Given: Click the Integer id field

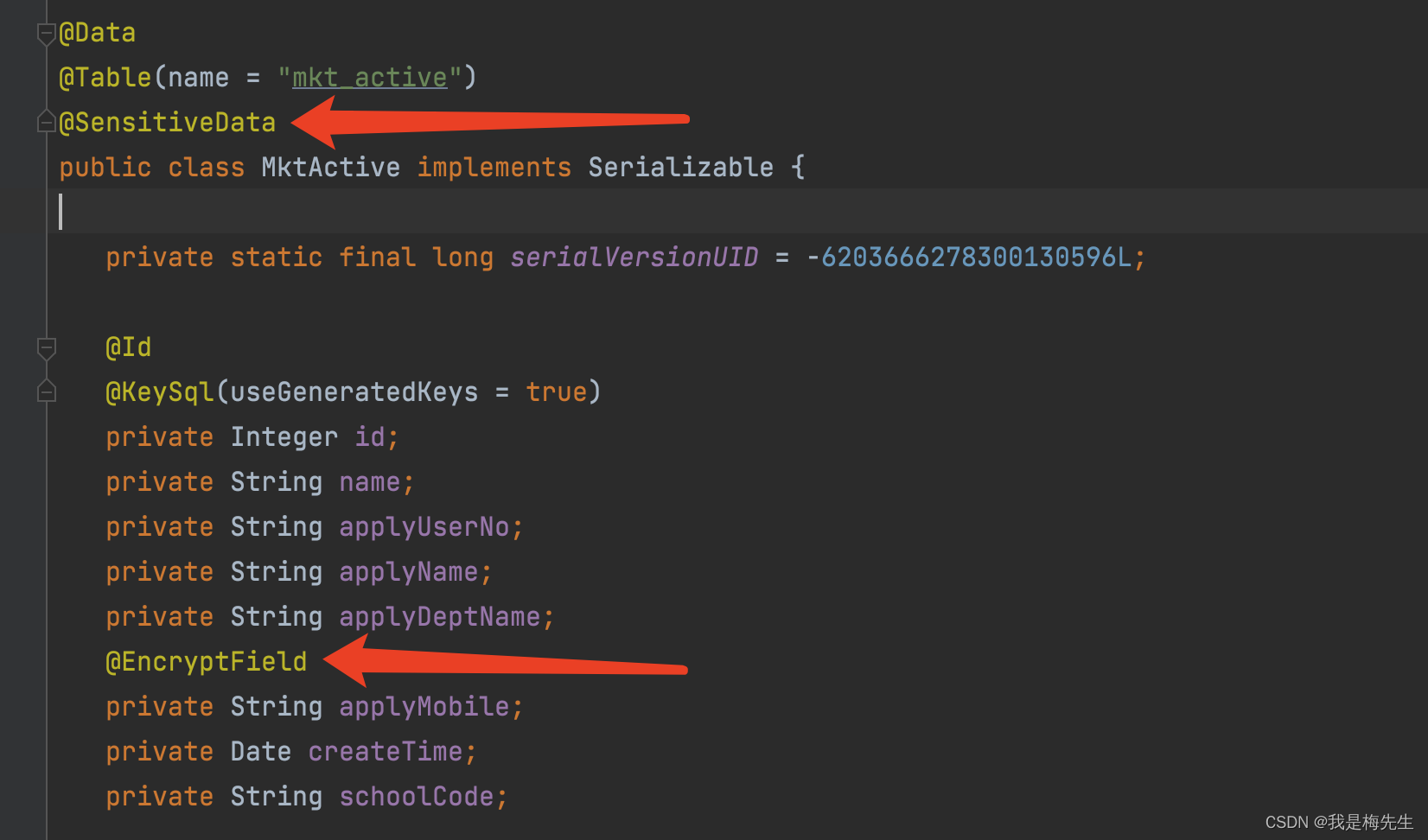Looking at the screenshot, I should tap(370, 437).
